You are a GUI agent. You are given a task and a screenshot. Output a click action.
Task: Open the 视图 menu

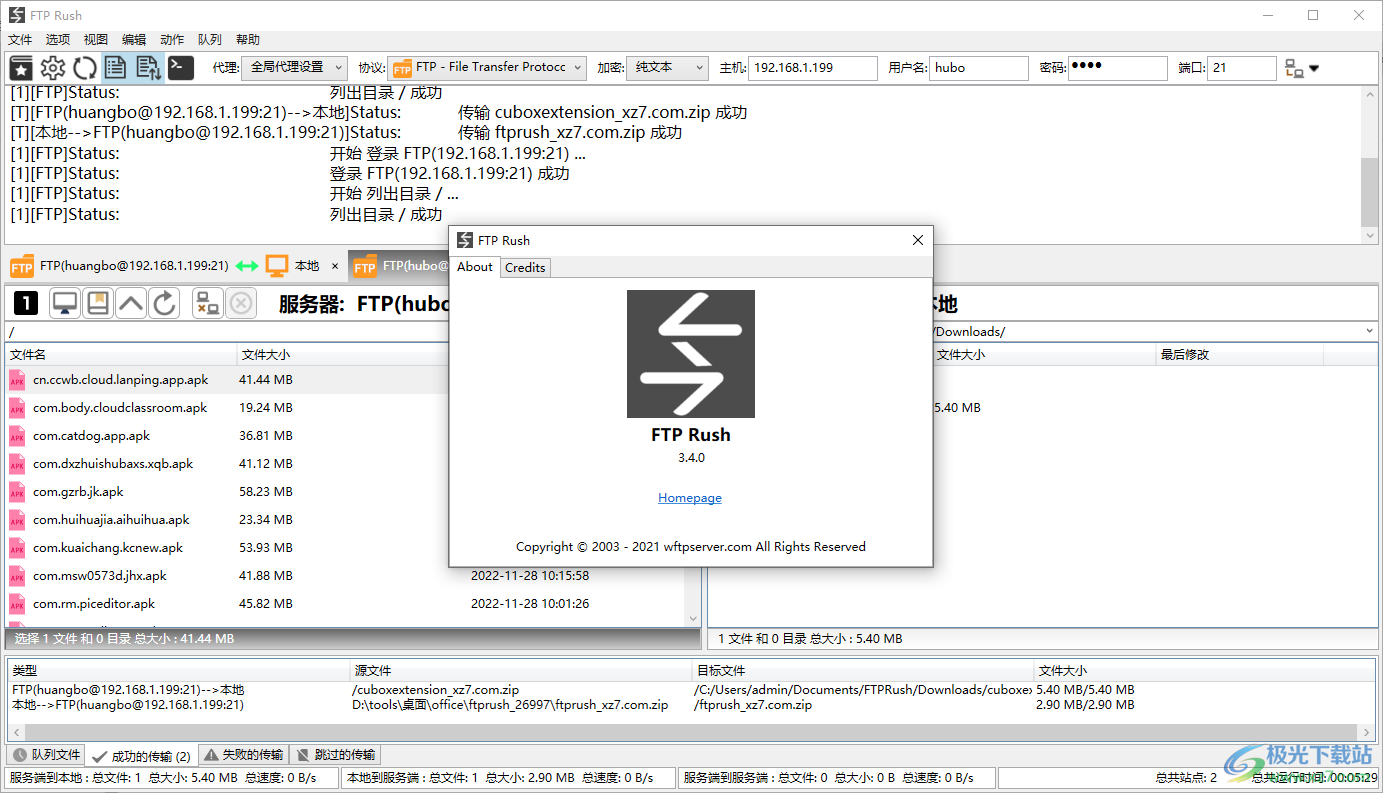pos(96,40)
